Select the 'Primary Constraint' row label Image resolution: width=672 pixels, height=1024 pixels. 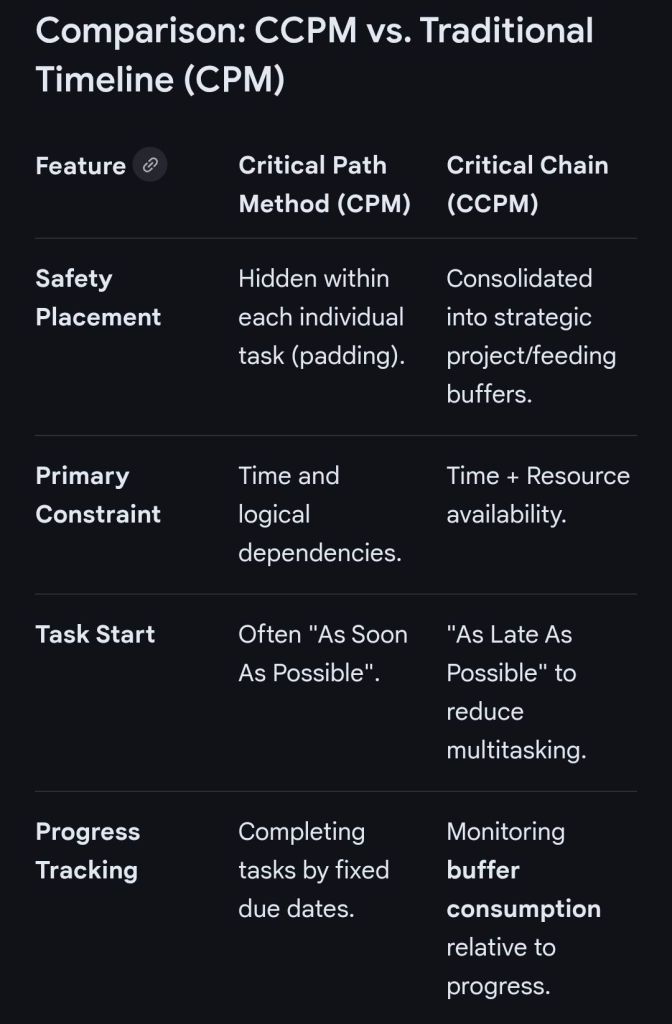pyautogui.click(x=98, y=495)
